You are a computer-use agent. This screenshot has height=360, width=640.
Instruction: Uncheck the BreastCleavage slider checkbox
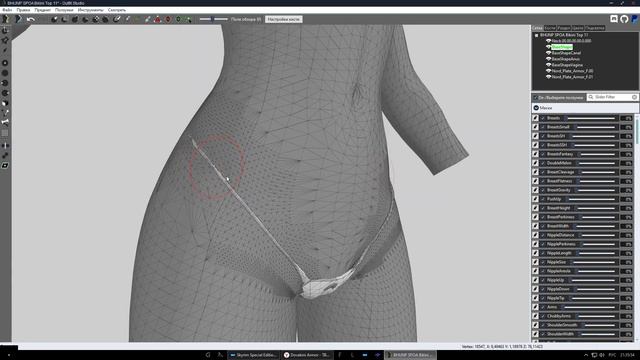[x=543, y=172]
